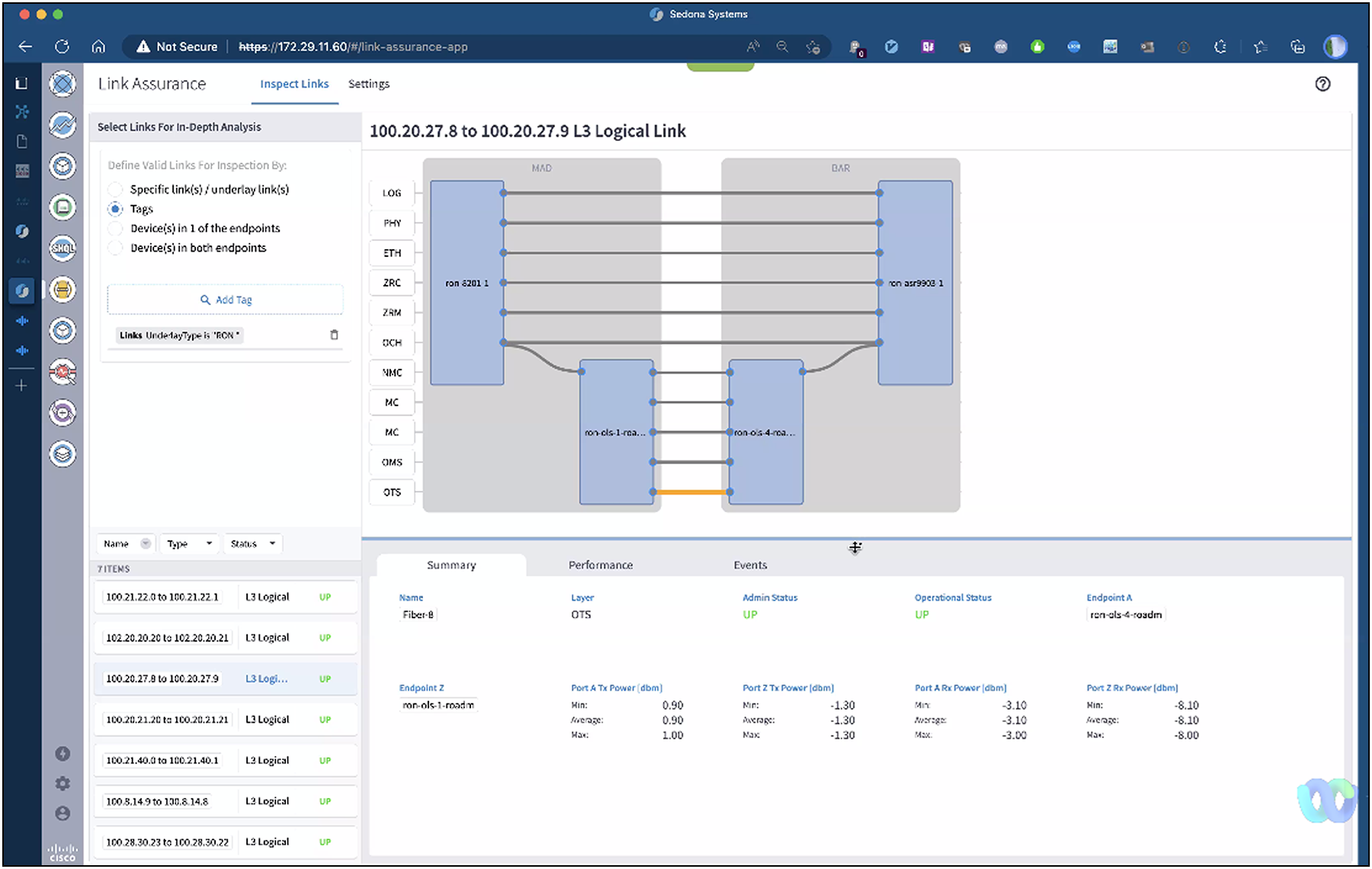The image size is (1372, 869).
Task: Click the plus icon in left sidebar
Action: 21,386
